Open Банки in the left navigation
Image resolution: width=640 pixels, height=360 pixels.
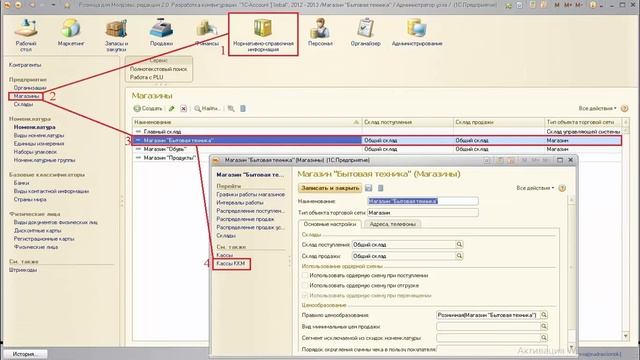(x=21, y=183)
